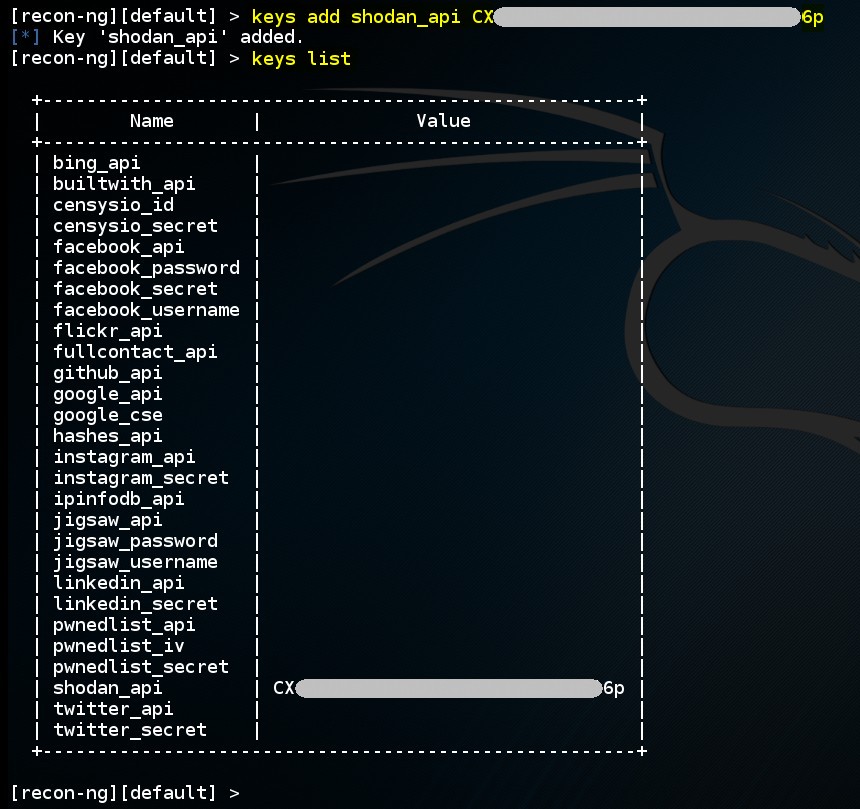The height and width of the screenshot is (809, 860).
Task: Select the censysio_id row name
Action: point(114,205)
